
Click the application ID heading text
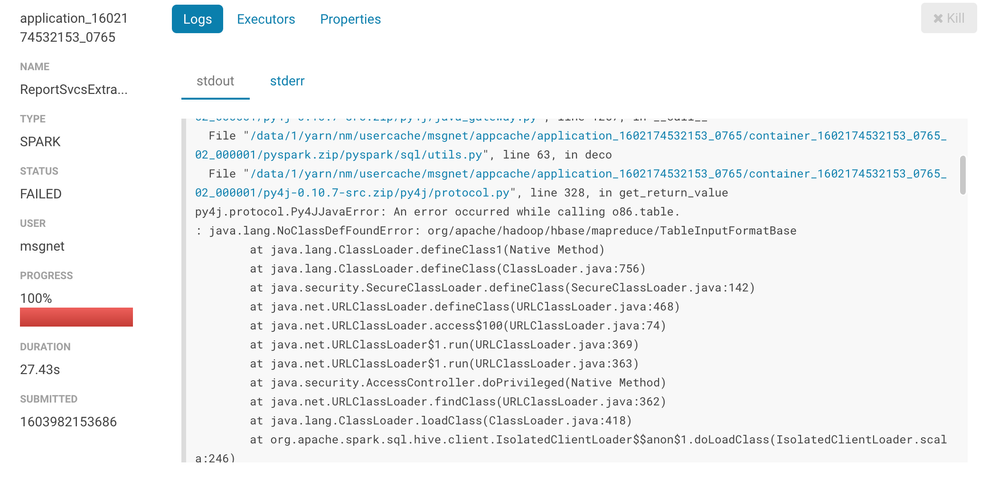click(x=67, y=28)
